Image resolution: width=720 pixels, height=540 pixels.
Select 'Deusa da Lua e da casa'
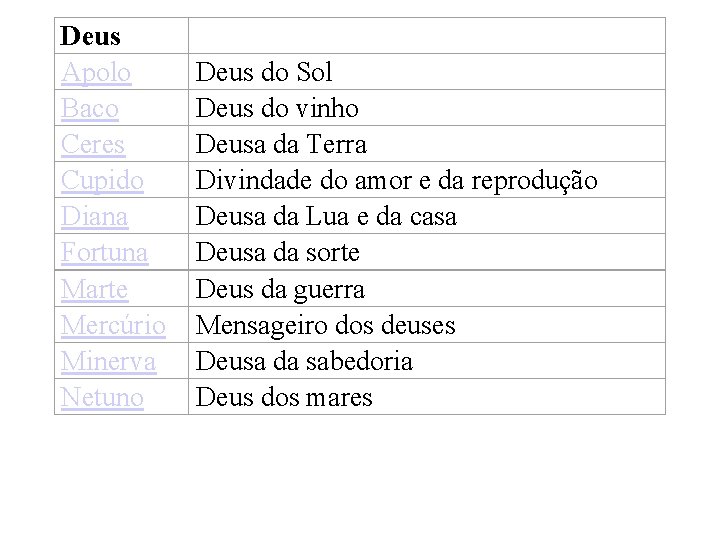pos(326,216)
